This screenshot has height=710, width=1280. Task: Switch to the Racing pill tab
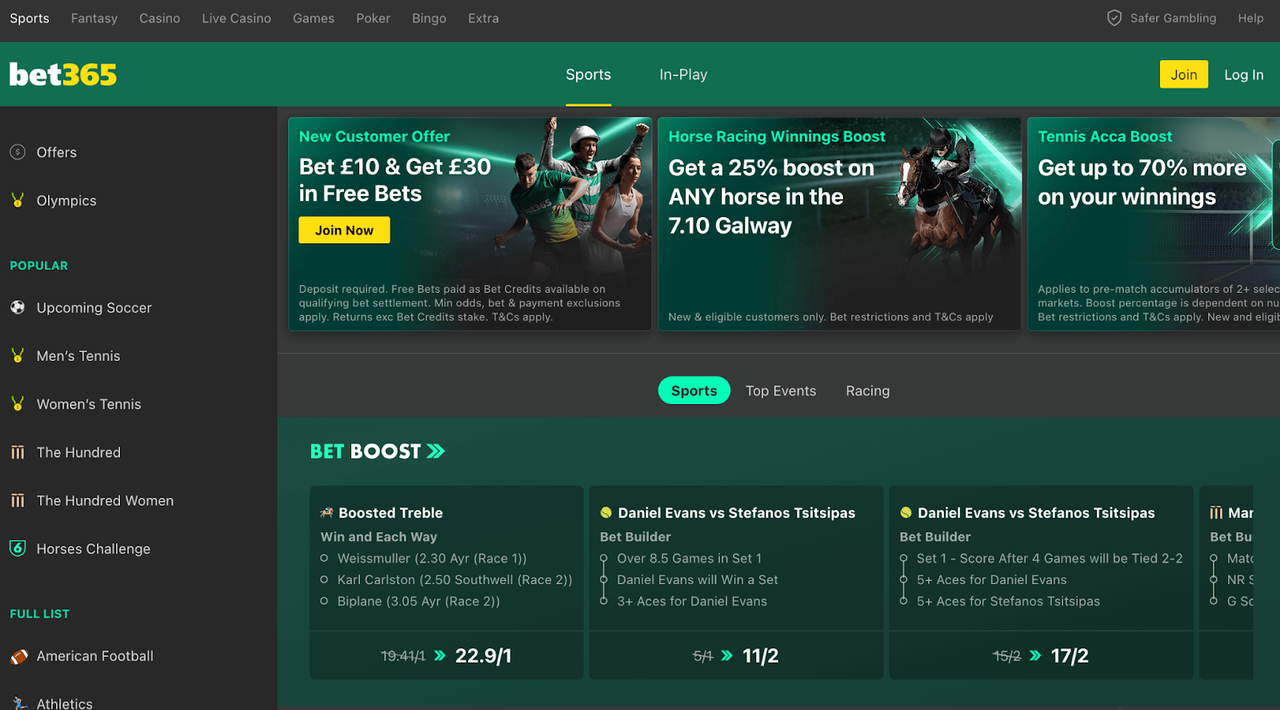868,391
